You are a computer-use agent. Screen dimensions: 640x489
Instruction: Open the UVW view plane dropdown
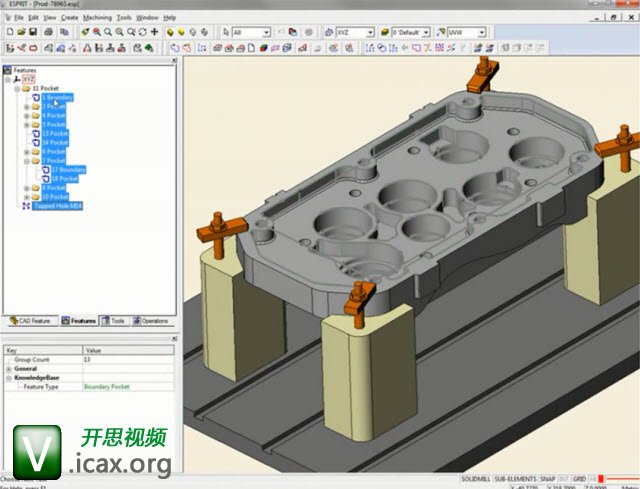pyautogui.click(x=482, y=32)
